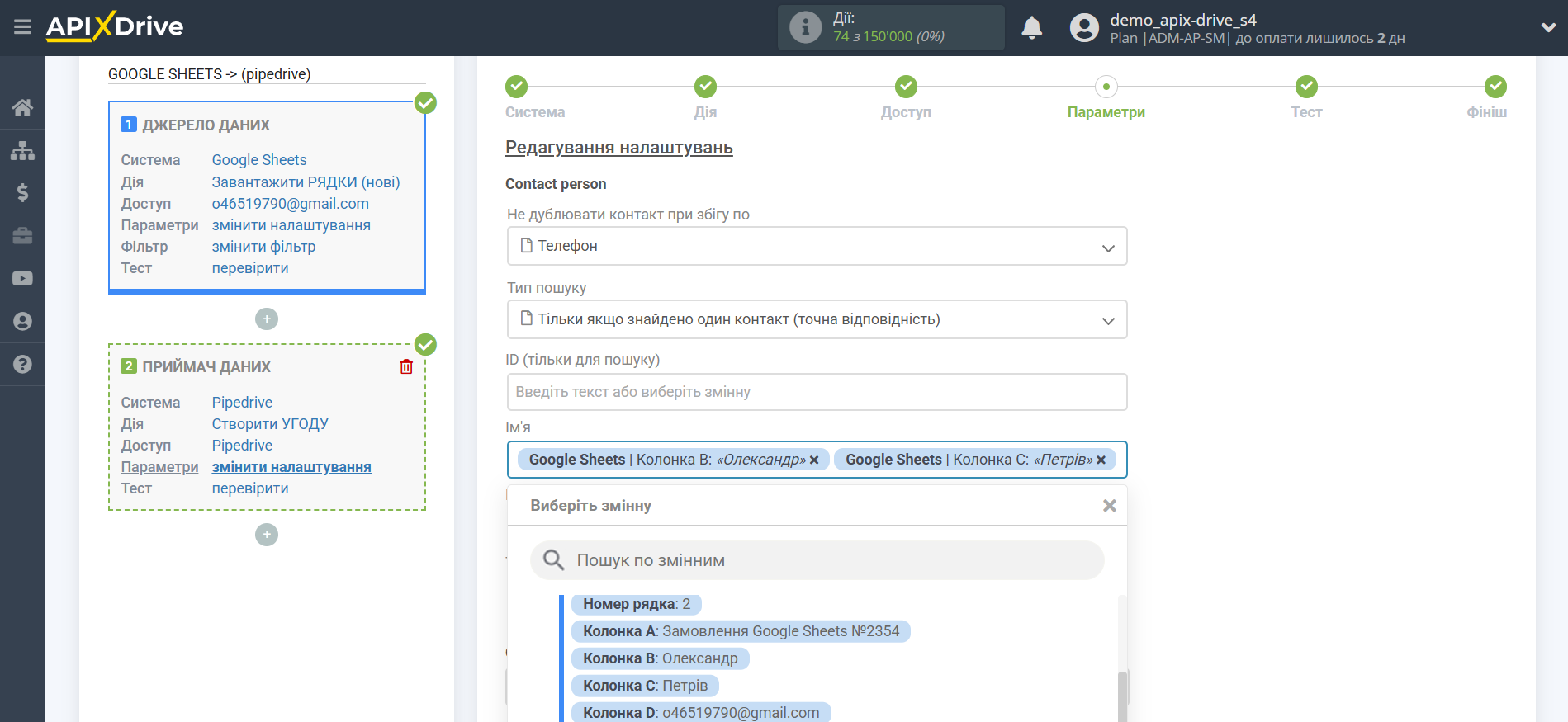
Task: Click o46519790@gmail.com access link
Action: [x=290, y=204]
